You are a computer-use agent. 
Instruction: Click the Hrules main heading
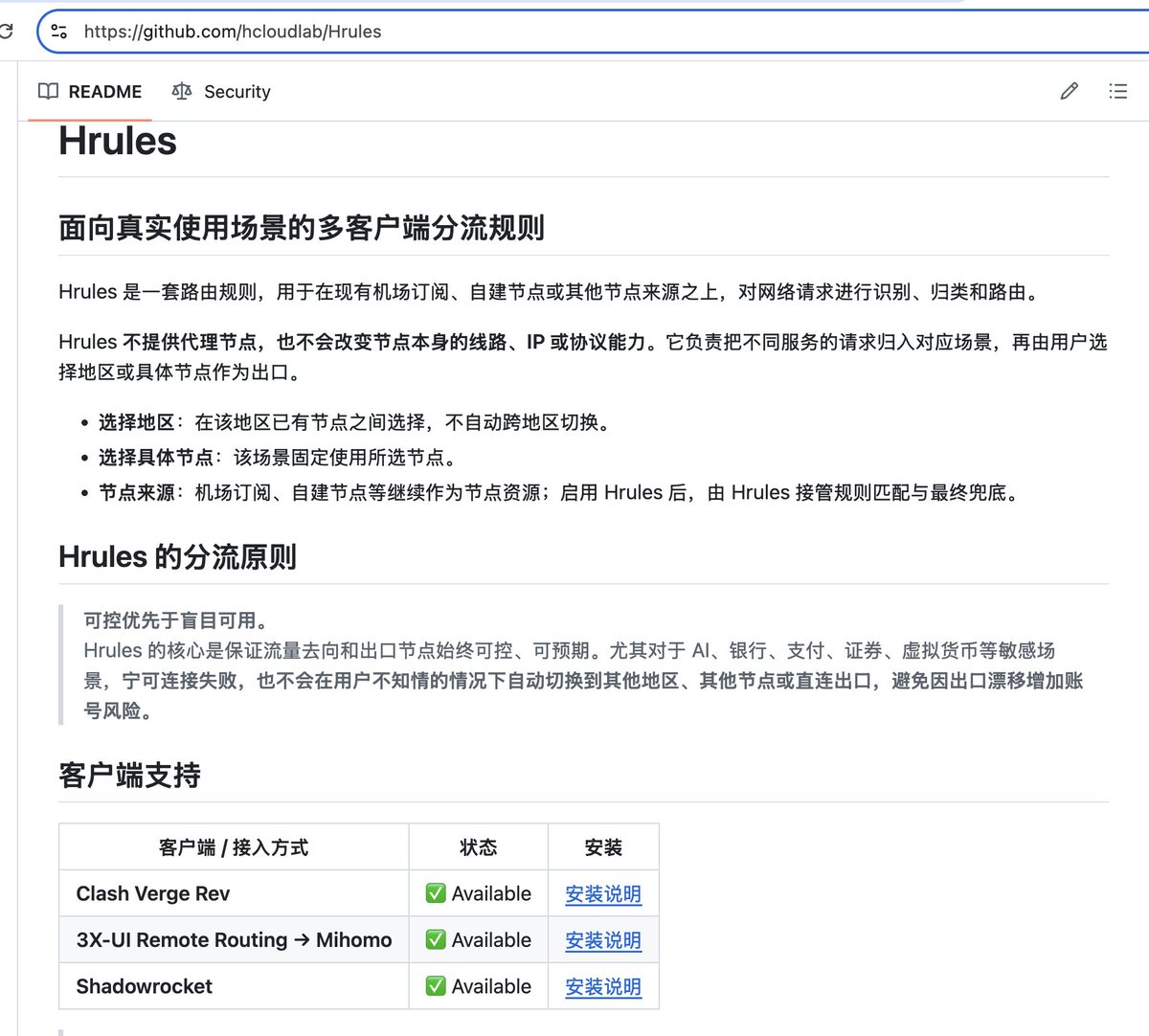pos(118,142)
